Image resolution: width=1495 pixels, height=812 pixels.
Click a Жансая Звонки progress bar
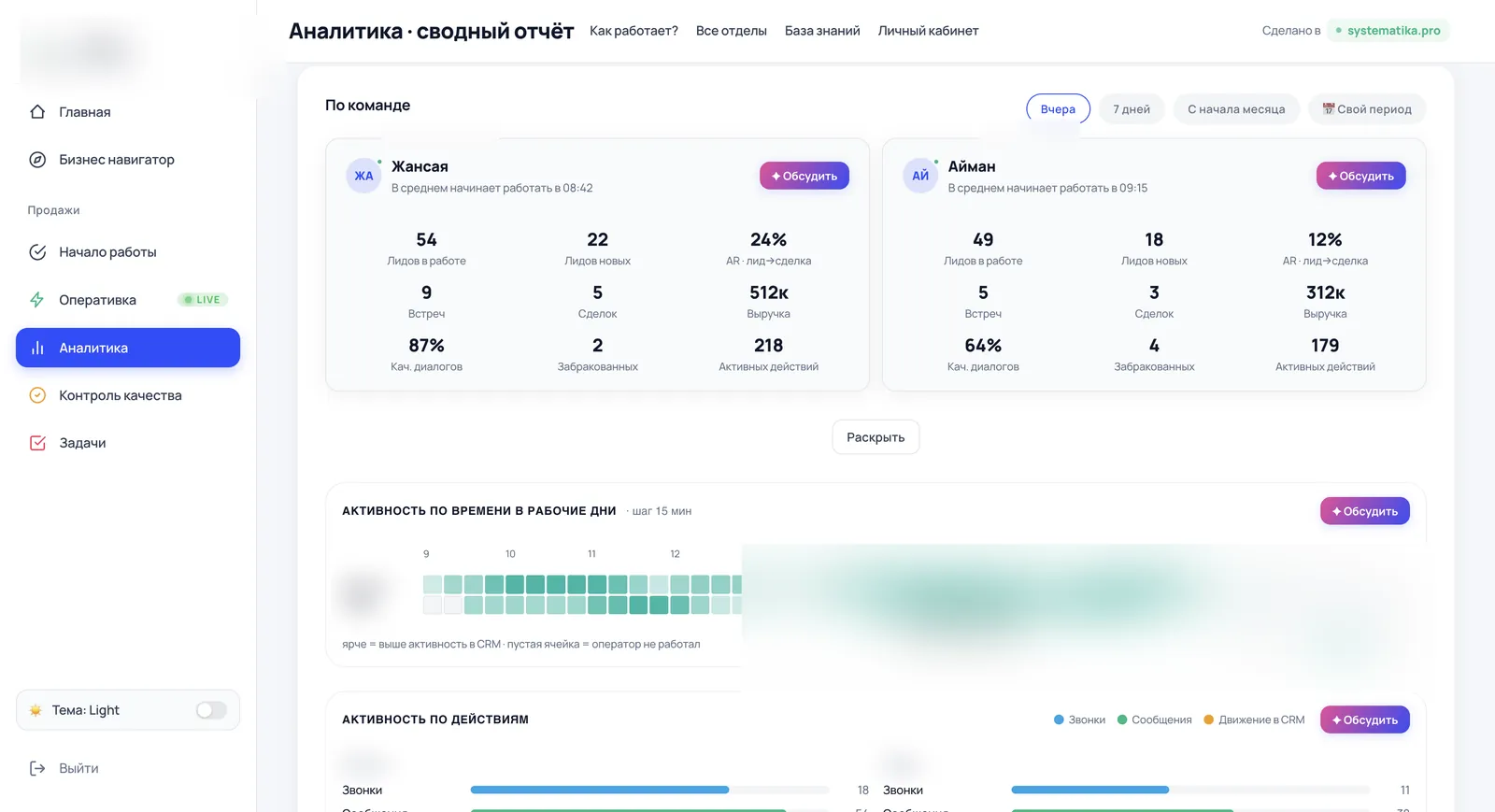pyautogui.click(x=649, y=790)
